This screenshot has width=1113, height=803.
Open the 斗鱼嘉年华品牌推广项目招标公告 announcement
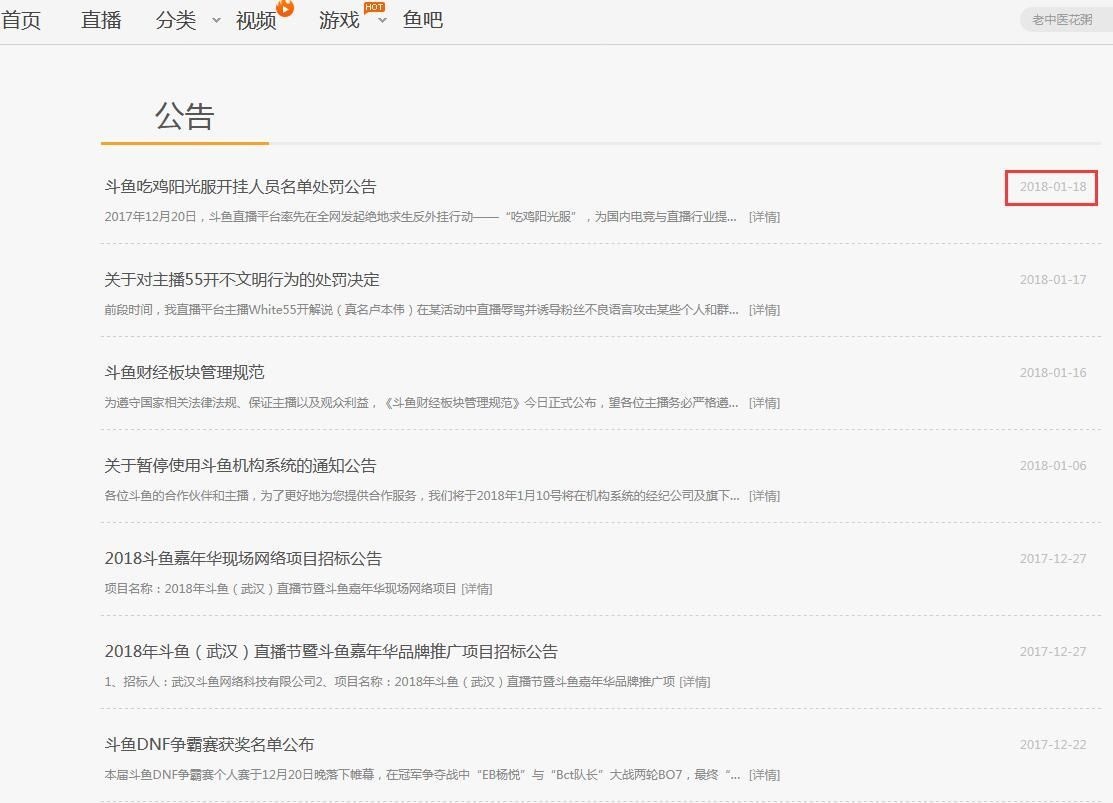click(x=331, y=652)
